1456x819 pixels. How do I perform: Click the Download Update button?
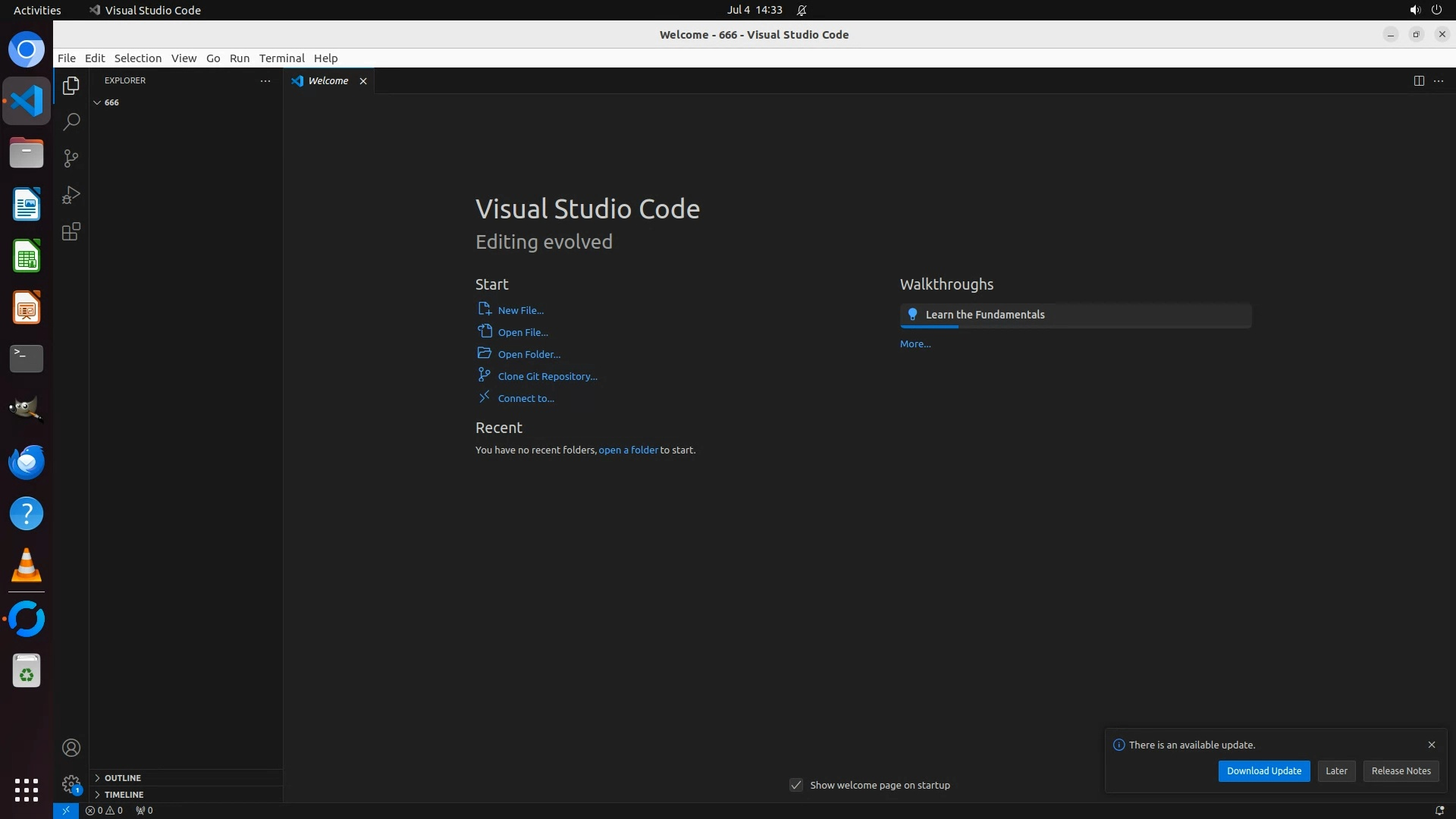point(1263,770)
